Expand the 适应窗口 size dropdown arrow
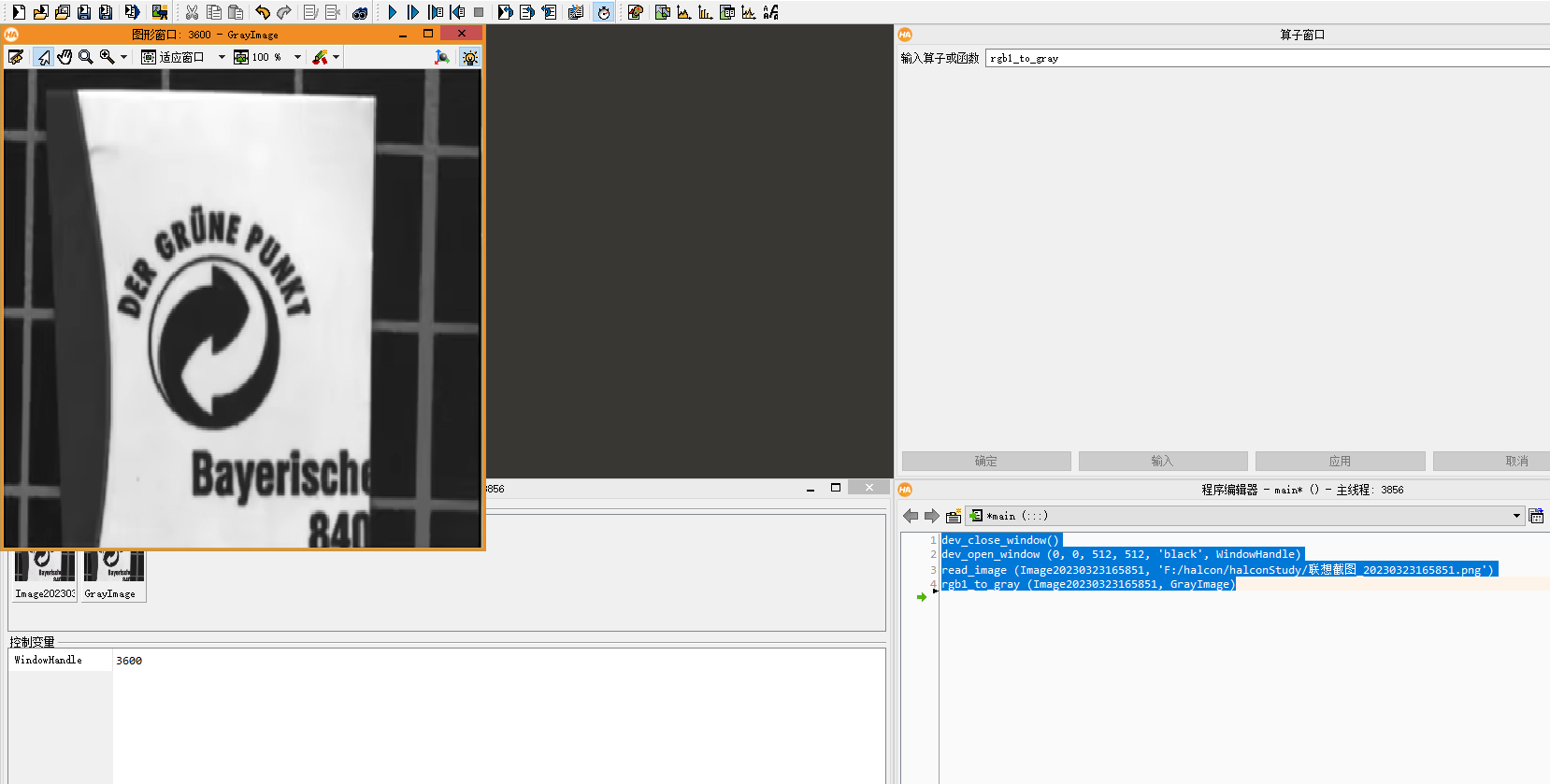 (x=222, y=57)
